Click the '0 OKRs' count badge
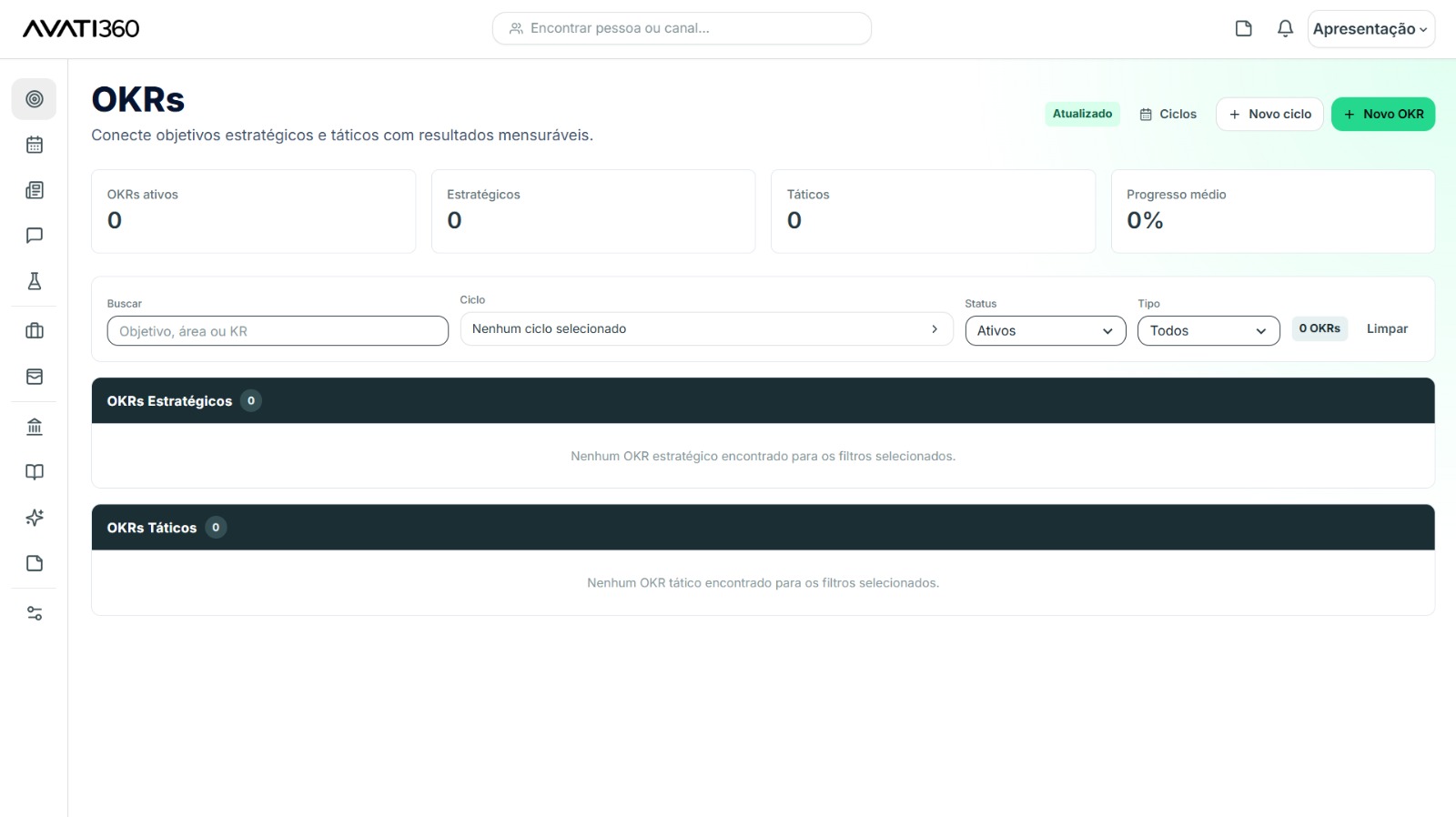 pos(1319,328)
